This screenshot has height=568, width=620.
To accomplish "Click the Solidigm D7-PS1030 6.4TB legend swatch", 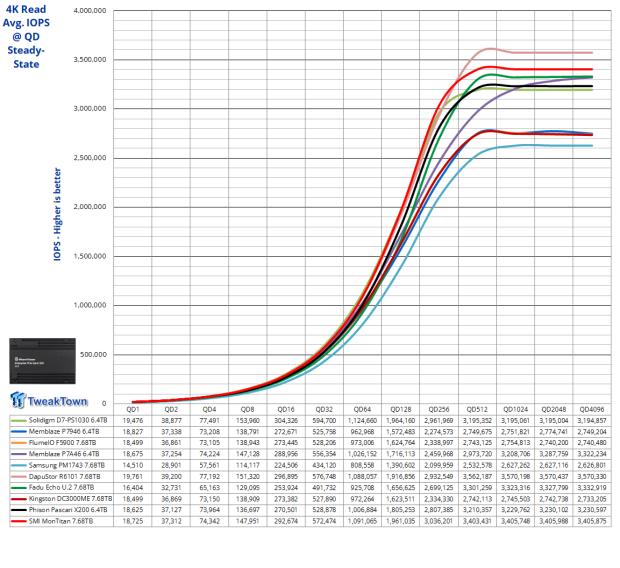I will coord(19,420).
